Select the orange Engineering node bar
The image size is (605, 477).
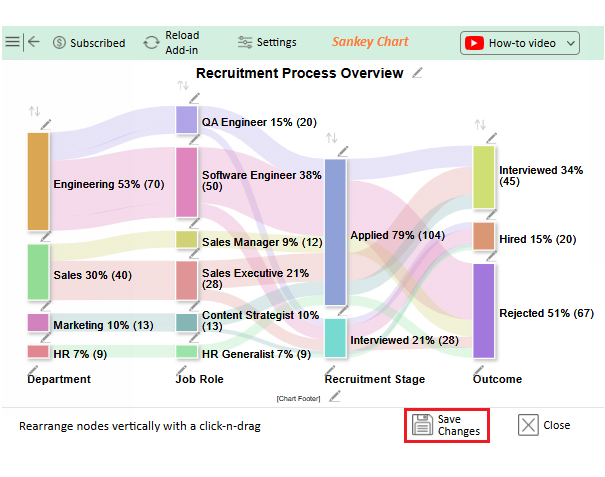click(x=38, y=182)
